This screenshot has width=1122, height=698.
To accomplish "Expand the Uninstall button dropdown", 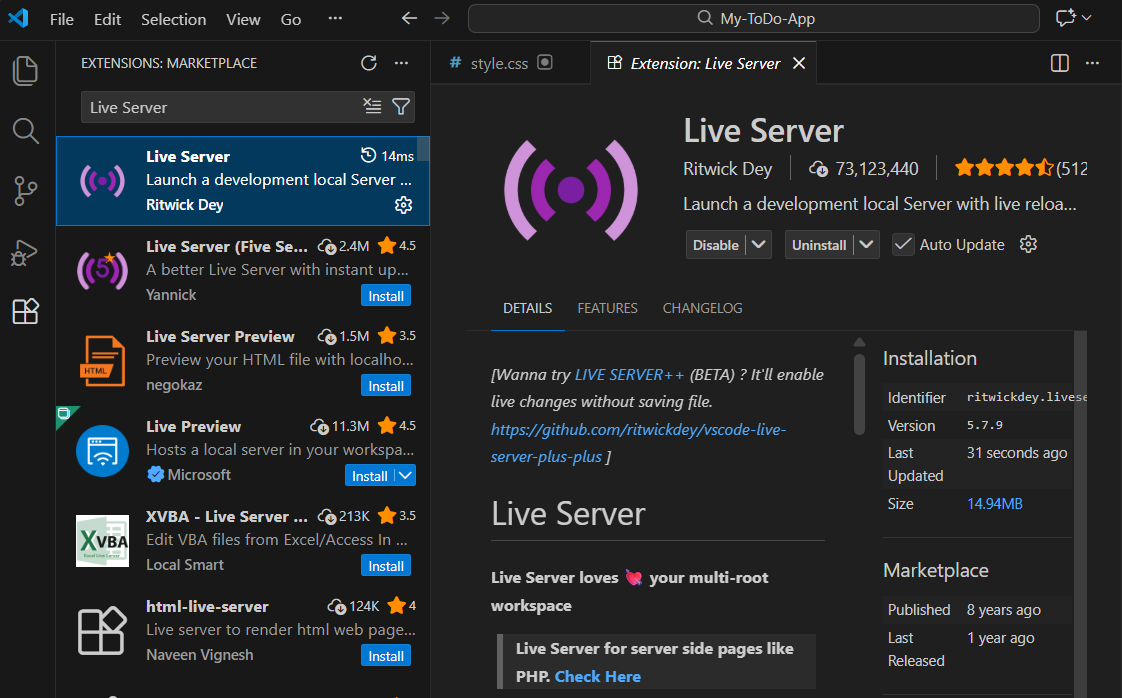I will pyautogui.click(x=866, y=243).
